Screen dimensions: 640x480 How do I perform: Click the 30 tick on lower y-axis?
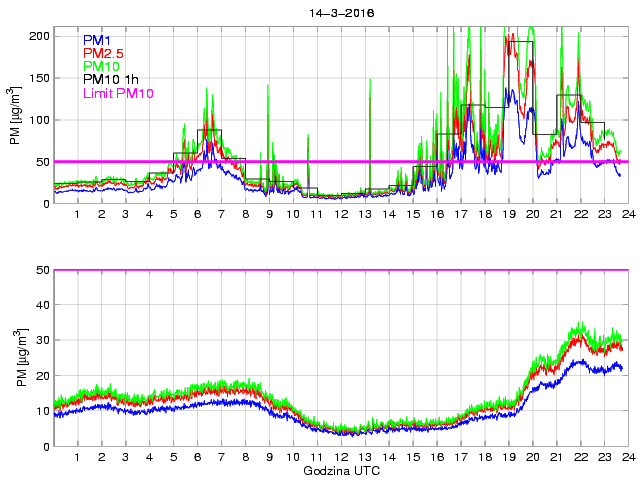pyautogui.click(x=42, y=340)
